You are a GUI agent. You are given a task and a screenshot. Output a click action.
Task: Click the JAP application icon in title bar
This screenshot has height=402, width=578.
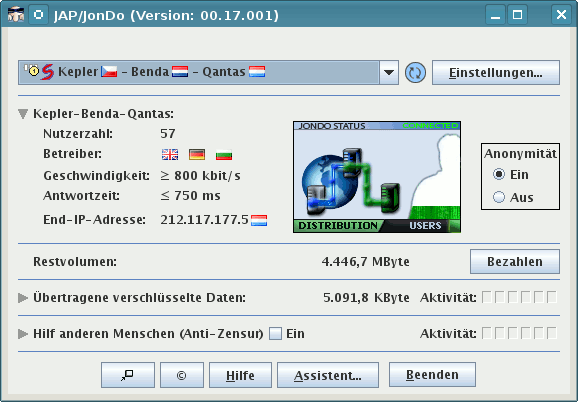pos(16,15)
